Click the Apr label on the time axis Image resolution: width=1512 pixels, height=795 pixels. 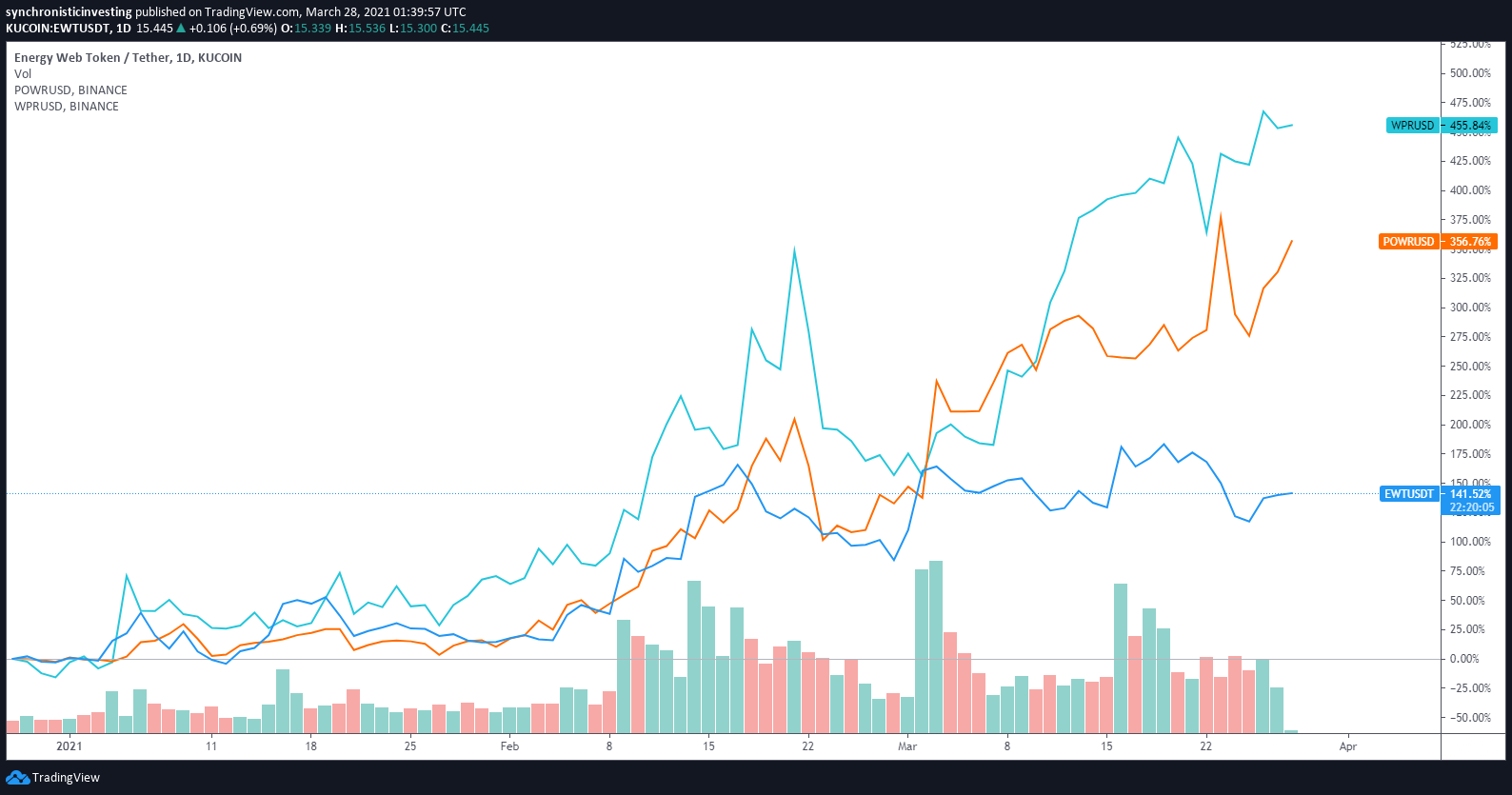click(1347, 746)
